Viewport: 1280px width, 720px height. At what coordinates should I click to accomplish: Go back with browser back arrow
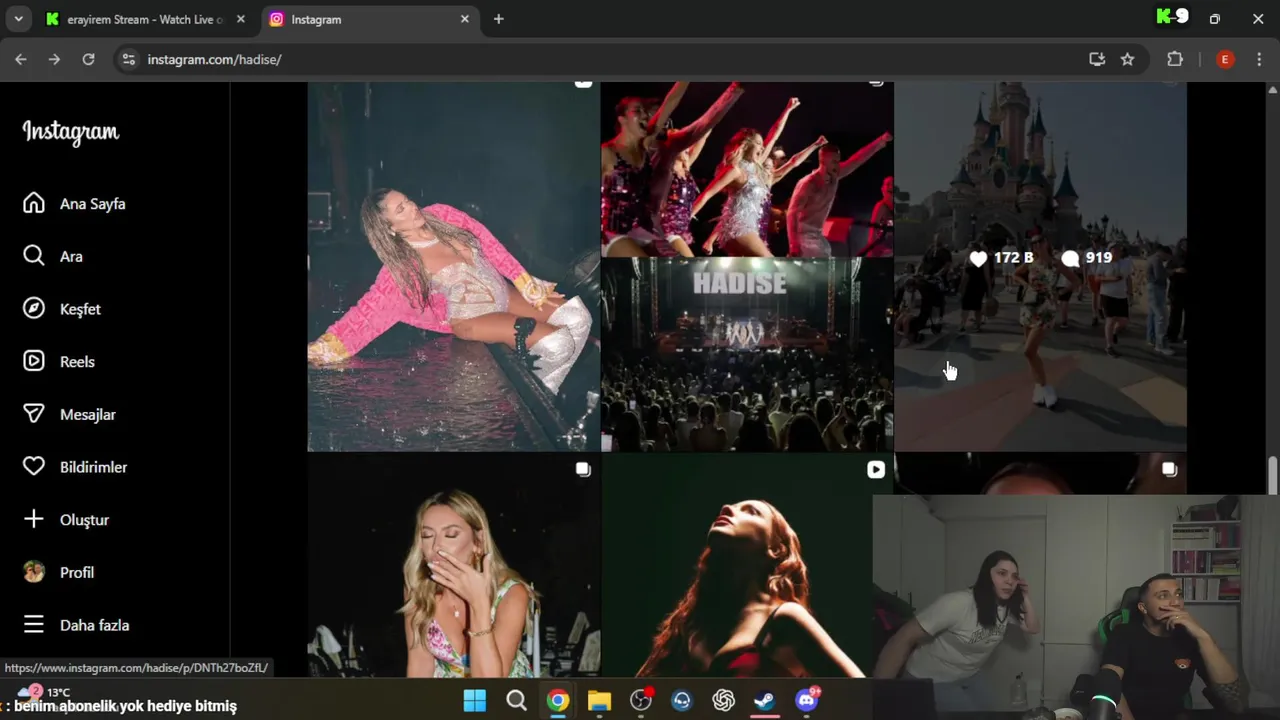point(21,59)
